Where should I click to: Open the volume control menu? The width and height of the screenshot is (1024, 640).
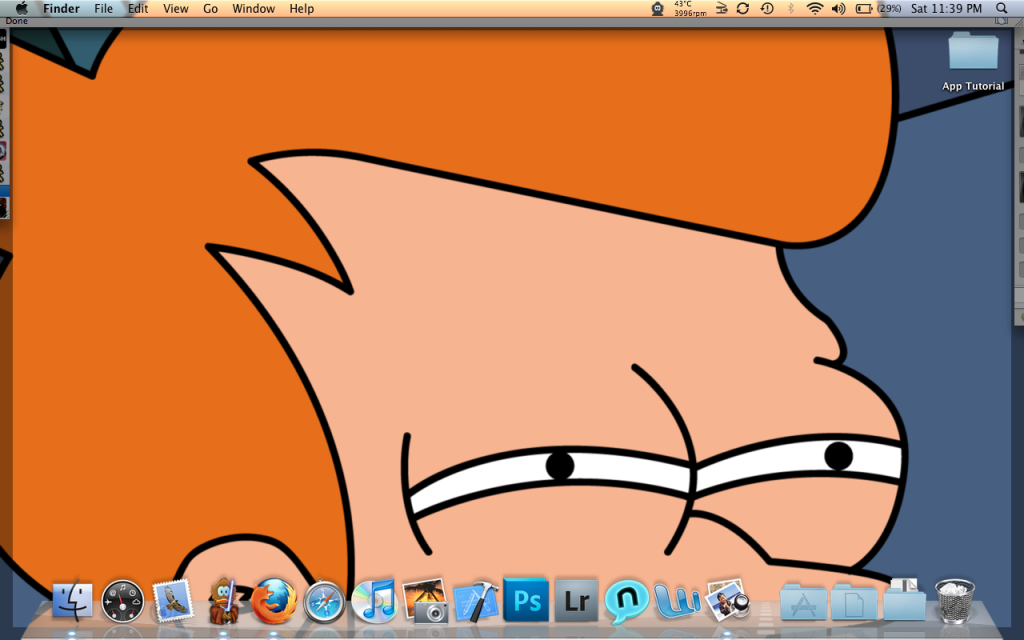coord(839,8)
